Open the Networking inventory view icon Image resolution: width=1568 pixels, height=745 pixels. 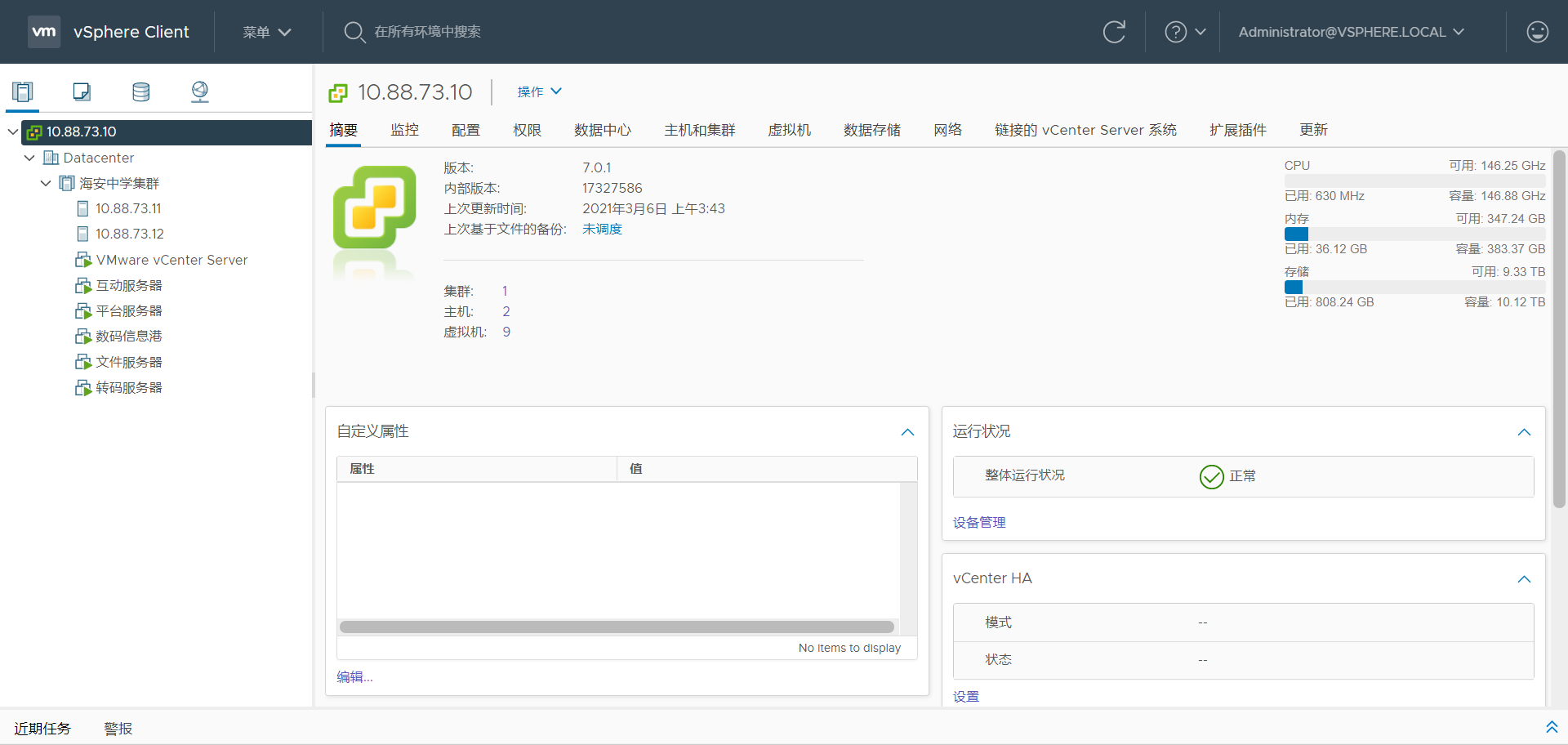[x=199, y=91]
